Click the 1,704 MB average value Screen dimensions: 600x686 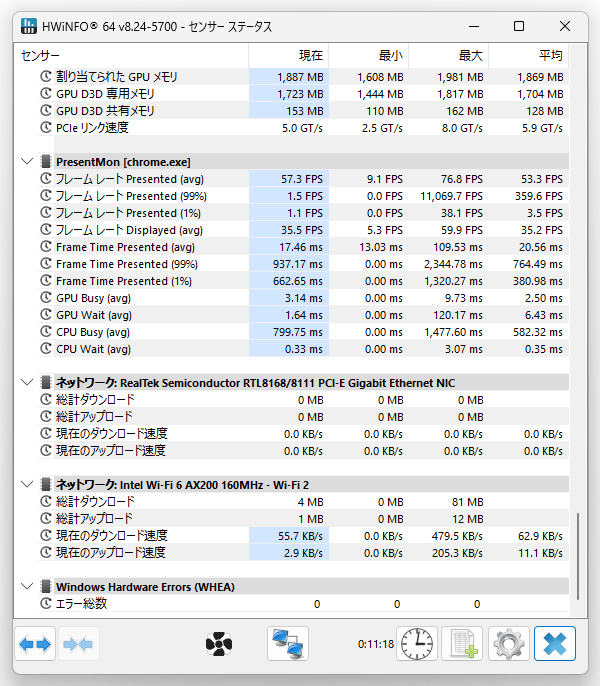[x=540, y=94]
